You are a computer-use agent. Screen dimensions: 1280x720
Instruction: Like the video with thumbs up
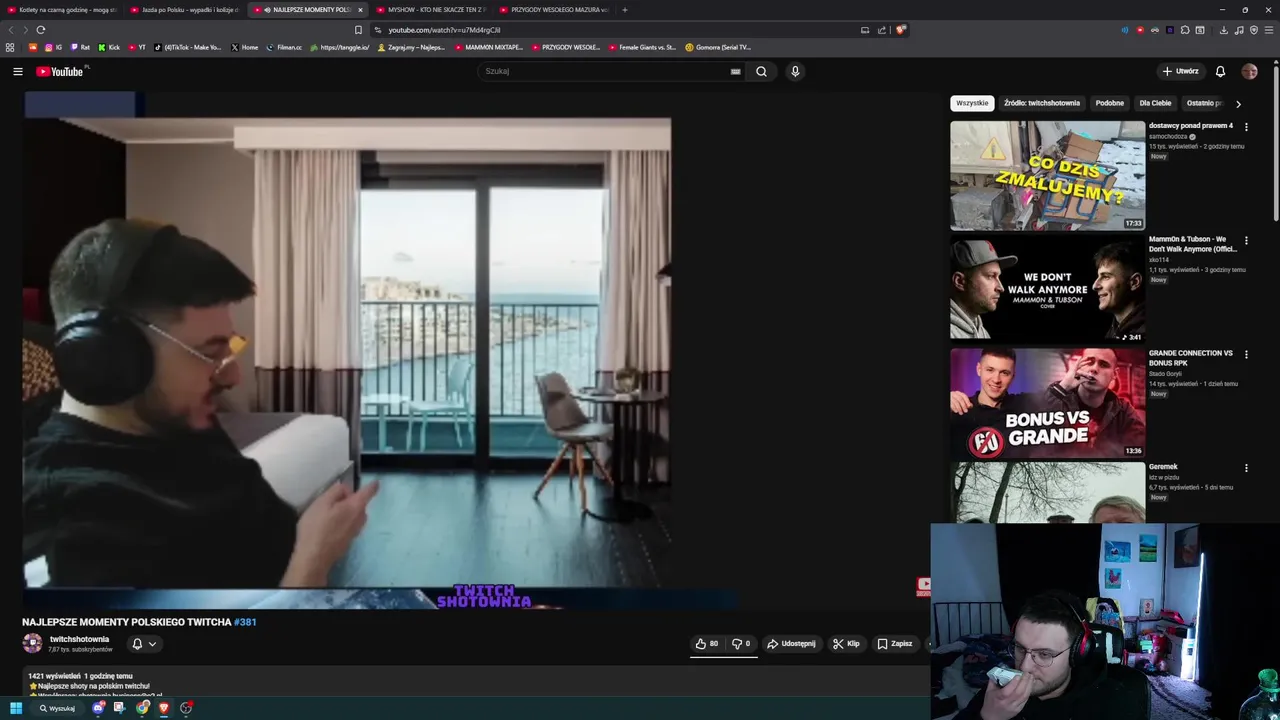coord(707,644)
